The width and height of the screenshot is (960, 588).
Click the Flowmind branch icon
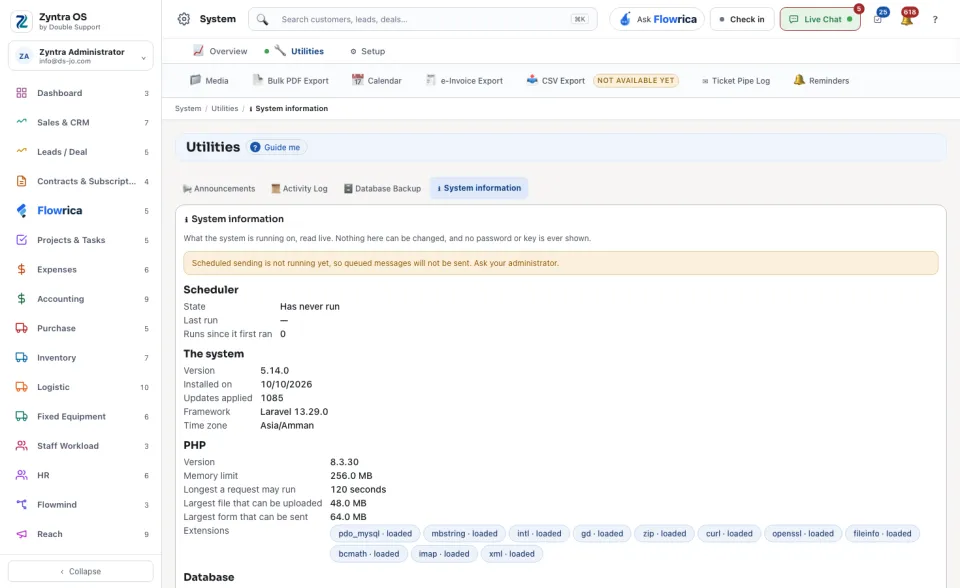coord(21,505)
